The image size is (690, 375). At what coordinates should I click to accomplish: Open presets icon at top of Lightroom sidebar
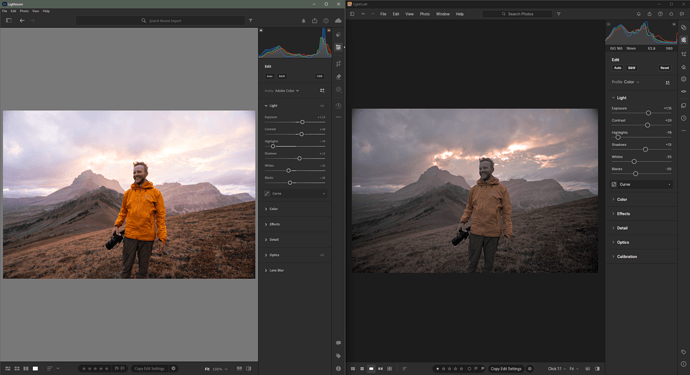338,34
